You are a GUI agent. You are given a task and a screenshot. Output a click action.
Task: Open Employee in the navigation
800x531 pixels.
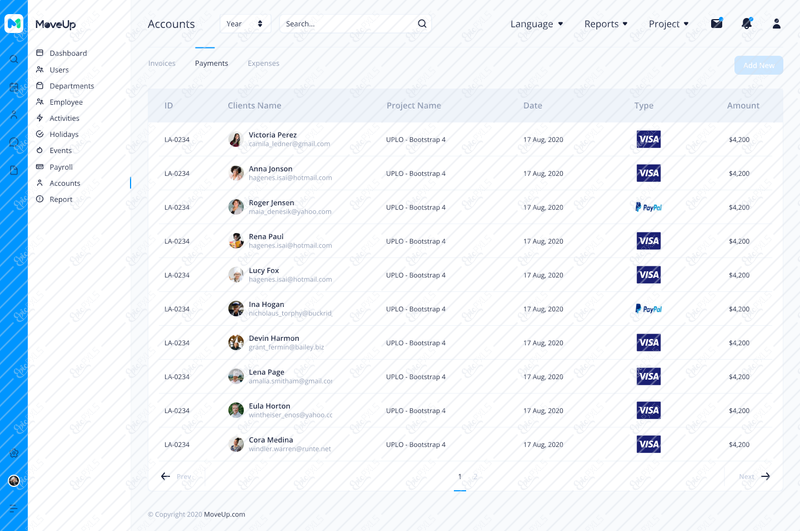tap(66, 102)
